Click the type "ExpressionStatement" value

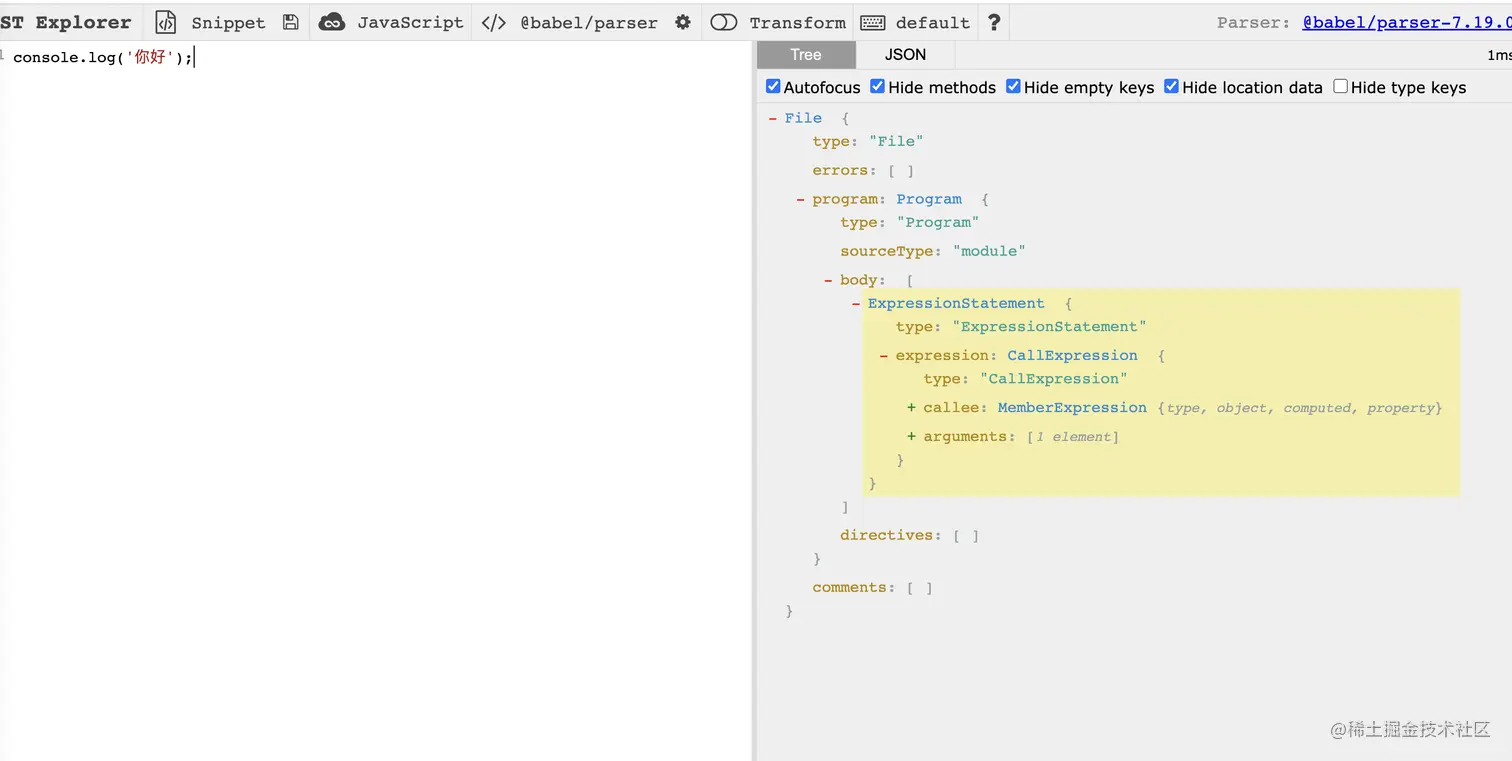(x=1050, y=326)
